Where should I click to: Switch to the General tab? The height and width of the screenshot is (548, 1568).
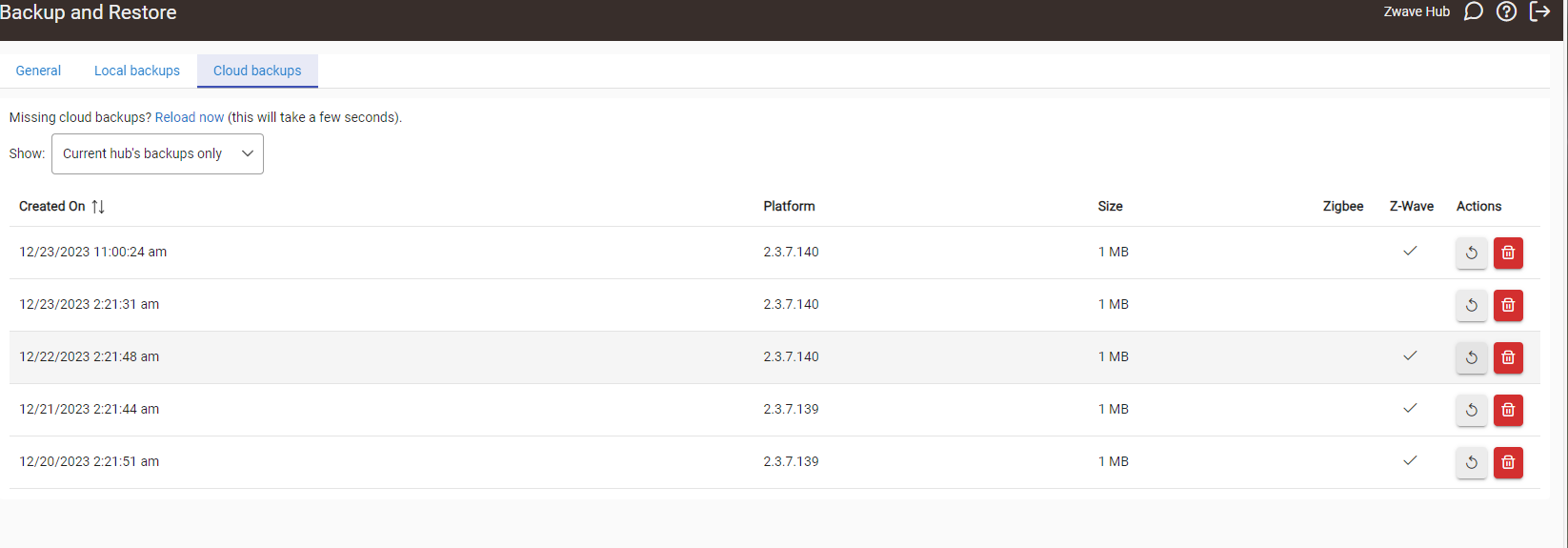click(x=38, y=71)
